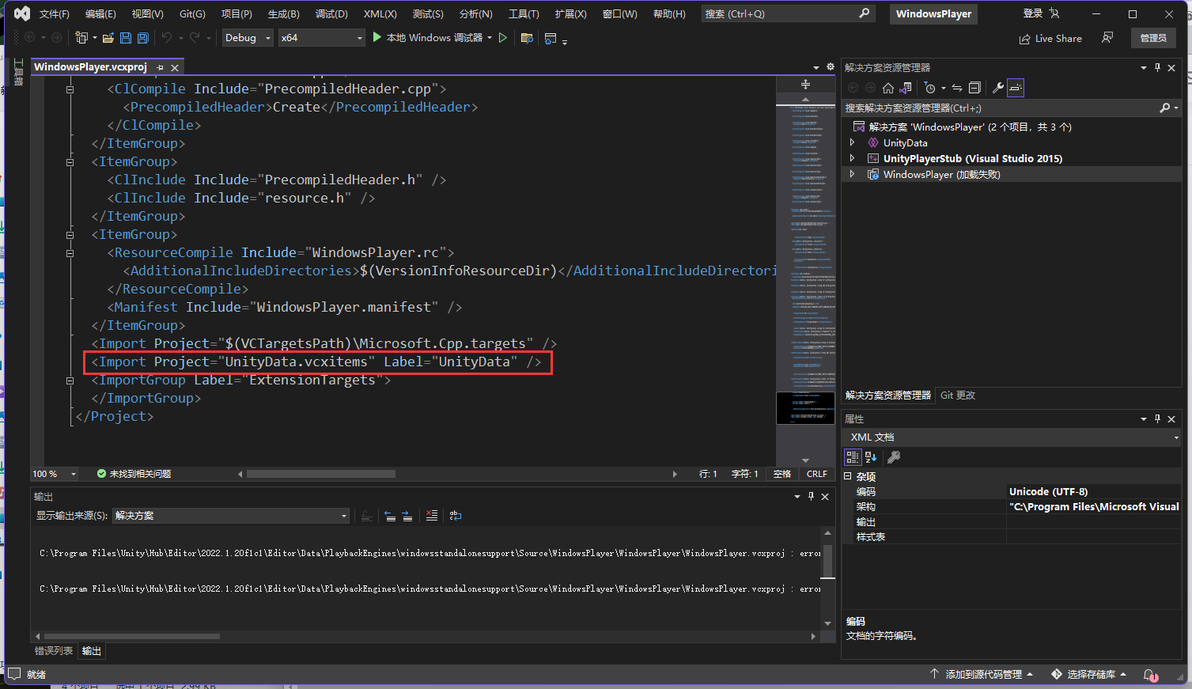
Task: Collapse the ResourceCompile XML block
Action: click(70, 253)
